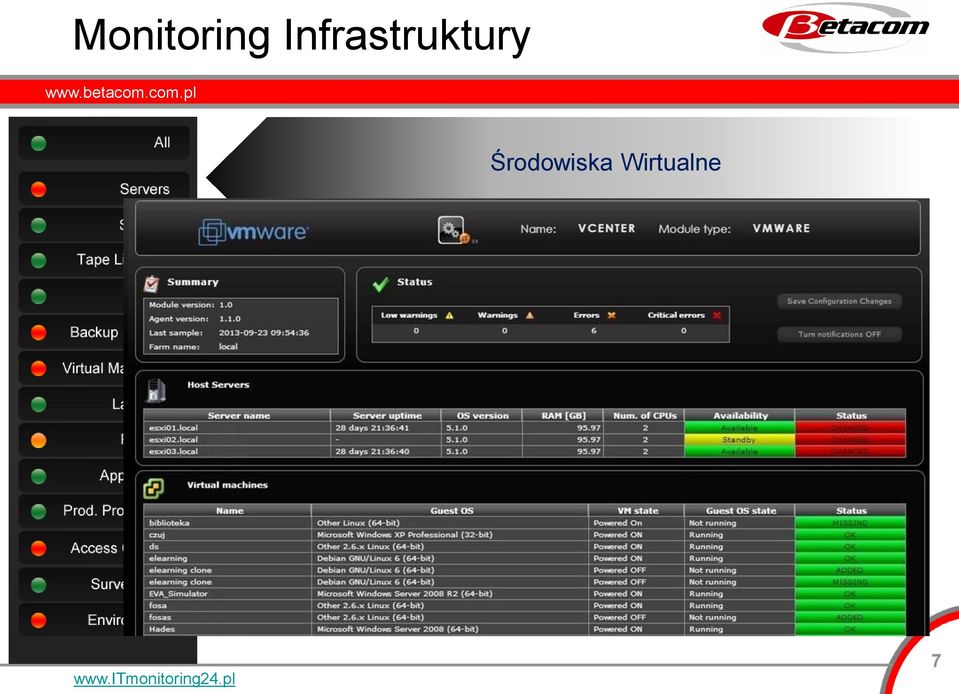Click the orange X icon next to Errors
The image size is (959, 694).
coord(611,316)
